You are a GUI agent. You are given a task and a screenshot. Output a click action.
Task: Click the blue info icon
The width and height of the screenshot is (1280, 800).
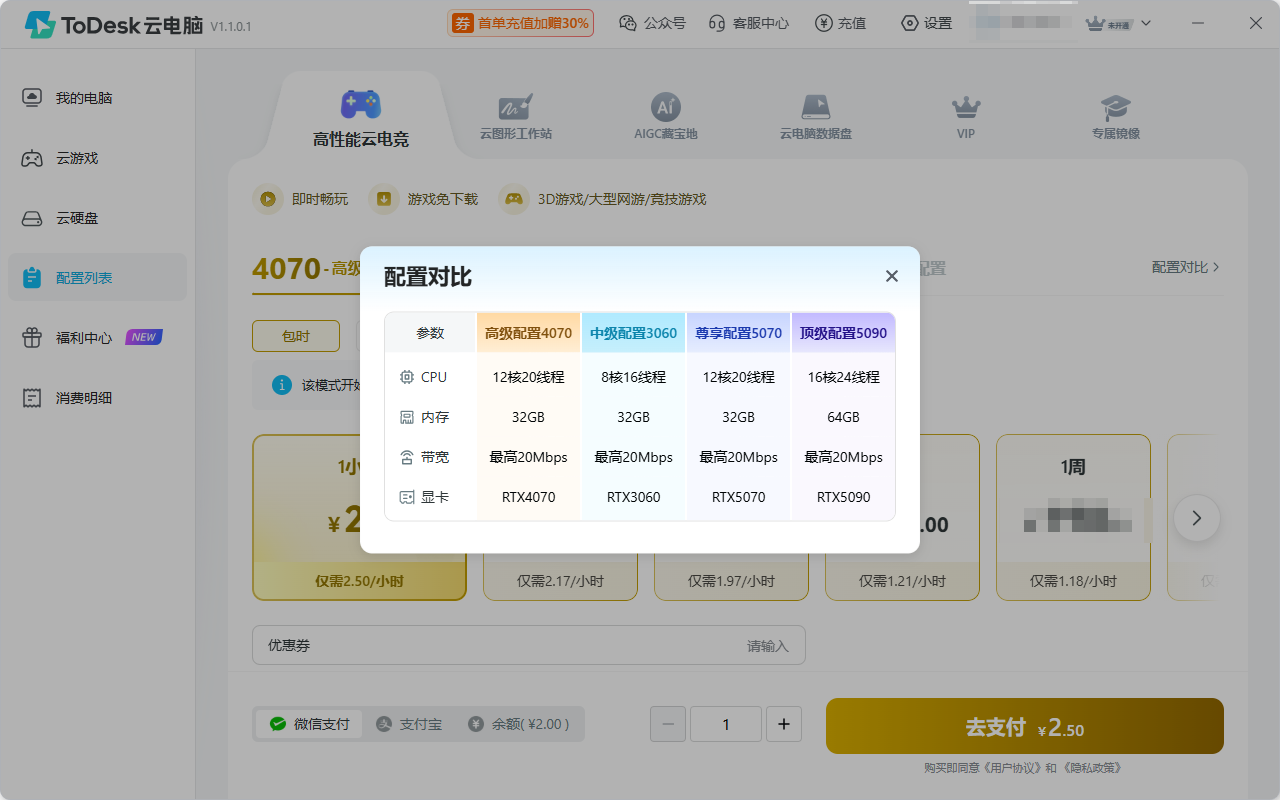[282, 385]
